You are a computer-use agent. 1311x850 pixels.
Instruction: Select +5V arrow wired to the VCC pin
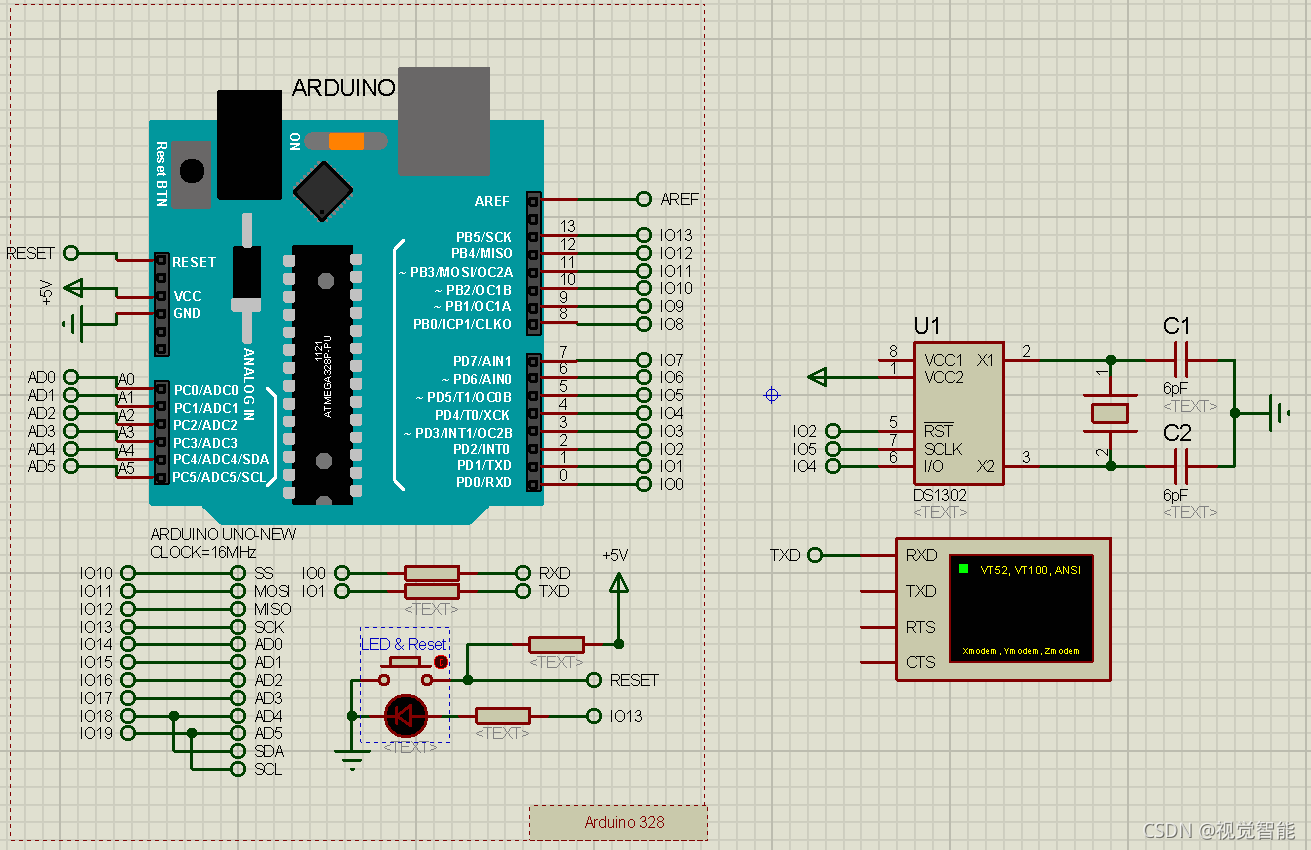point(73,288)
